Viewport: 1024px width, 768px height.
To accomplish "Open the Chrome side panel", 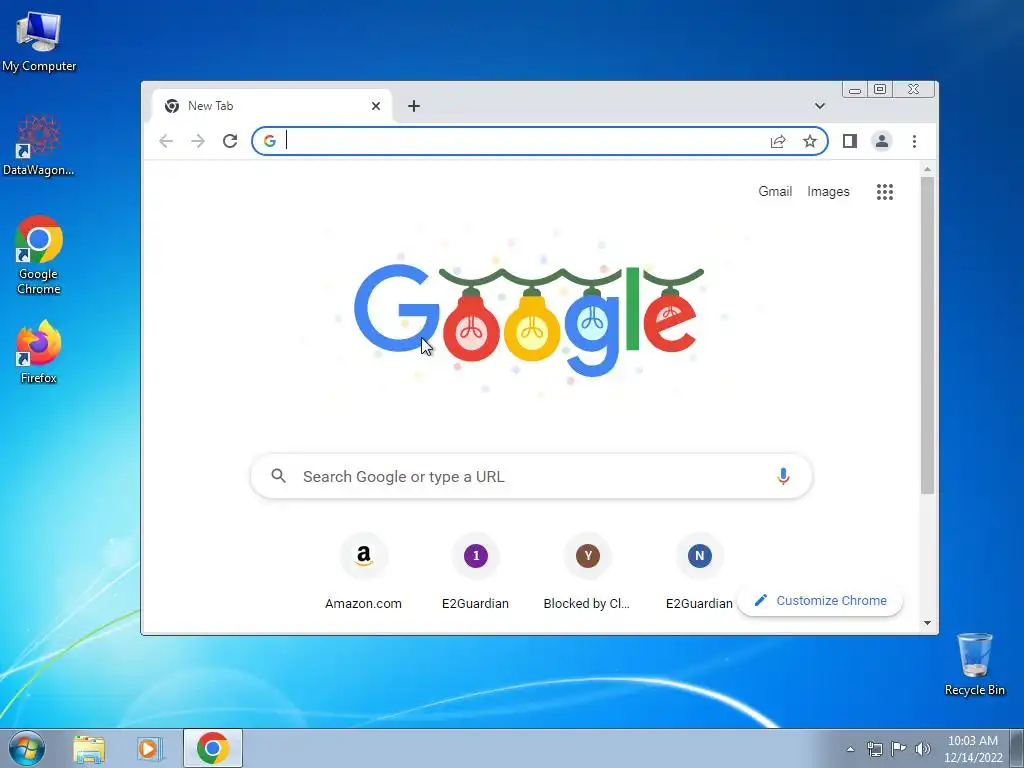I will [x=850, y=141].
